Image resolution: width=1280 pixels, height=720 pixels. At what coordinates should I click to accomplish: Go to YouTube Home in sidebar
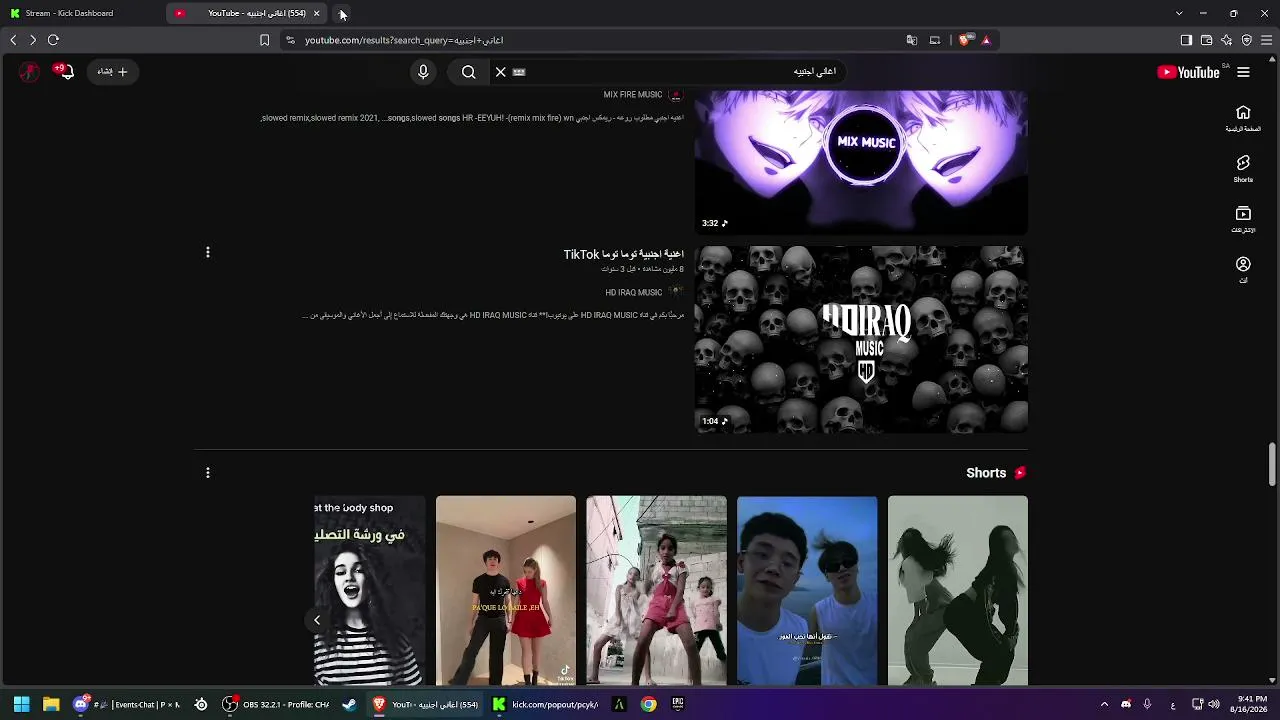1243,118
